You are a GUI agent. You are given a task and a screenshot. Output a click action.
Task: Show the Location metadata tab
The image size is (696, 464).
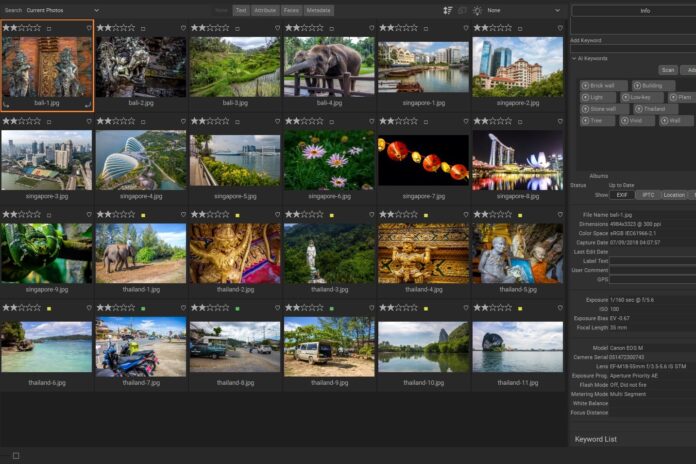coord(674,195)
